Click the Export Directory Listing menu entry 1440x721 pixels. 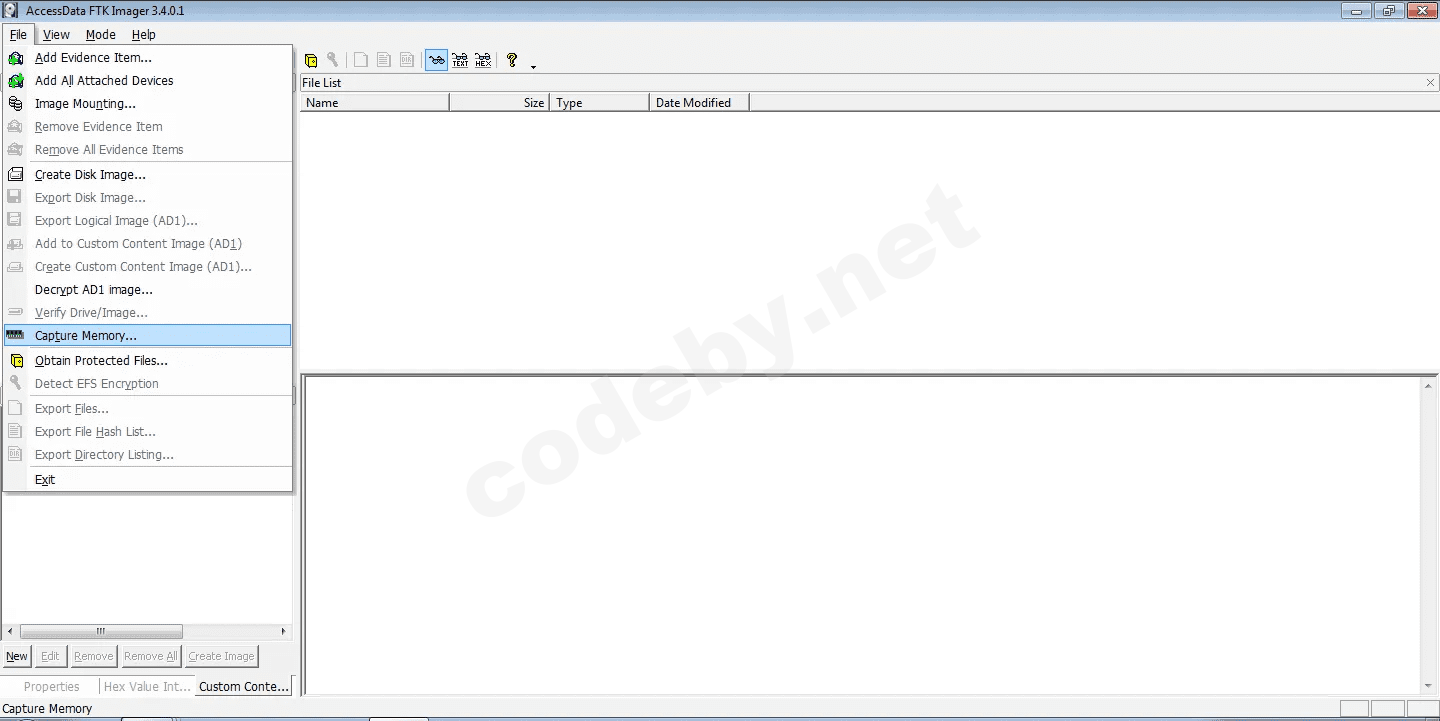click(147, 455)
